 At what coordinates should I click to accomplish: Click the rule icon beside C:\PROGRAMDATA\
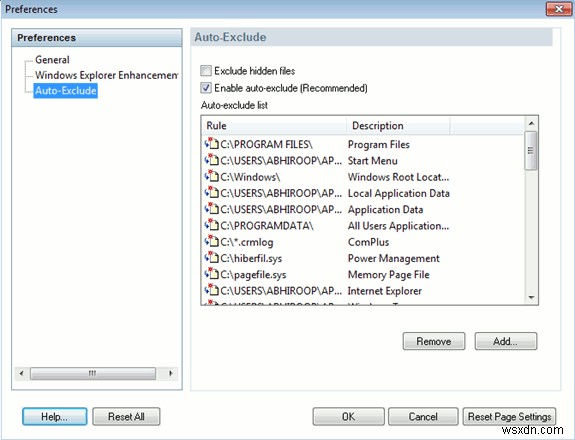[x=212, y=225]
